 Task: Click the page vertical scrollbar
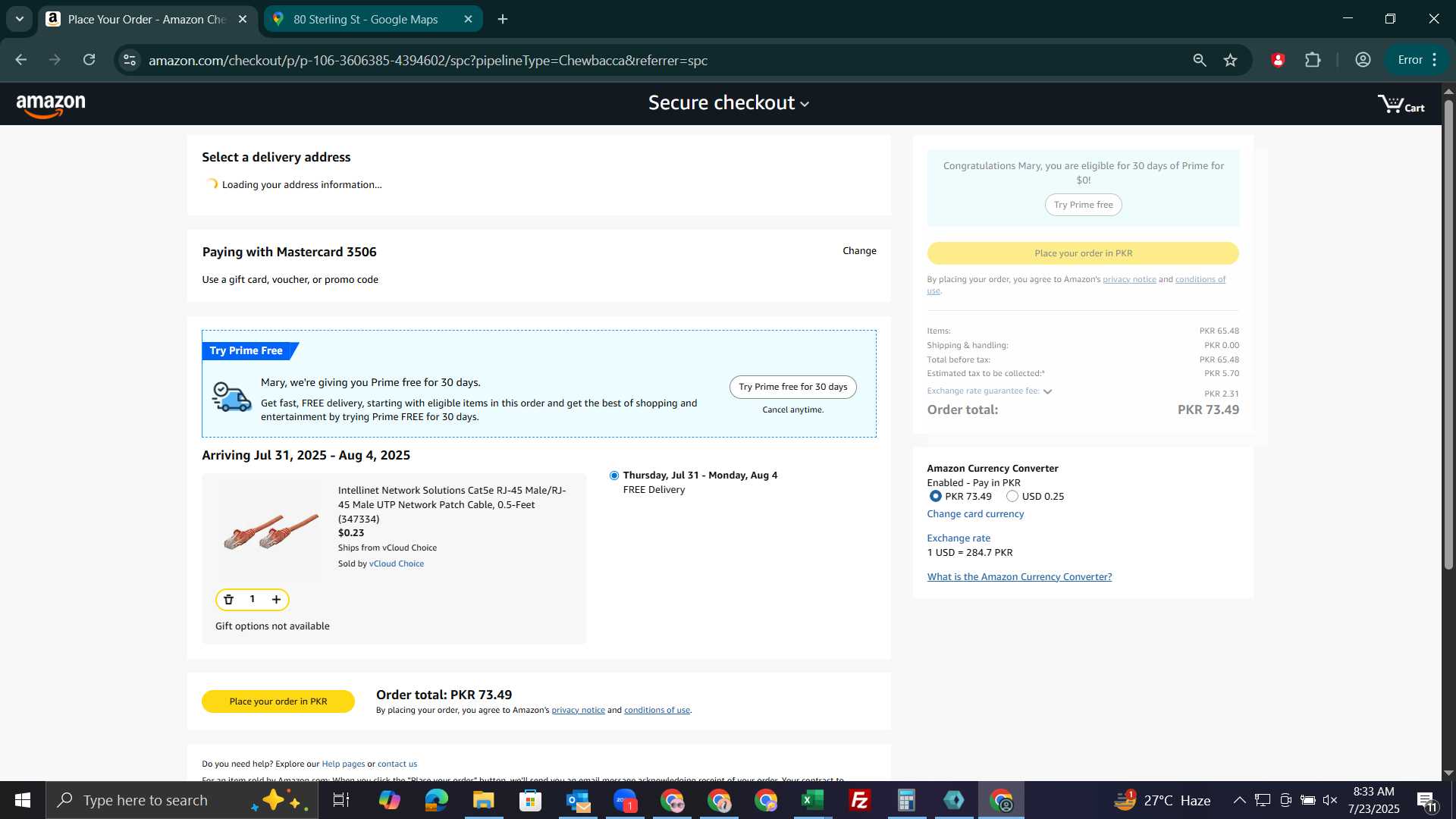(1448, 334)
